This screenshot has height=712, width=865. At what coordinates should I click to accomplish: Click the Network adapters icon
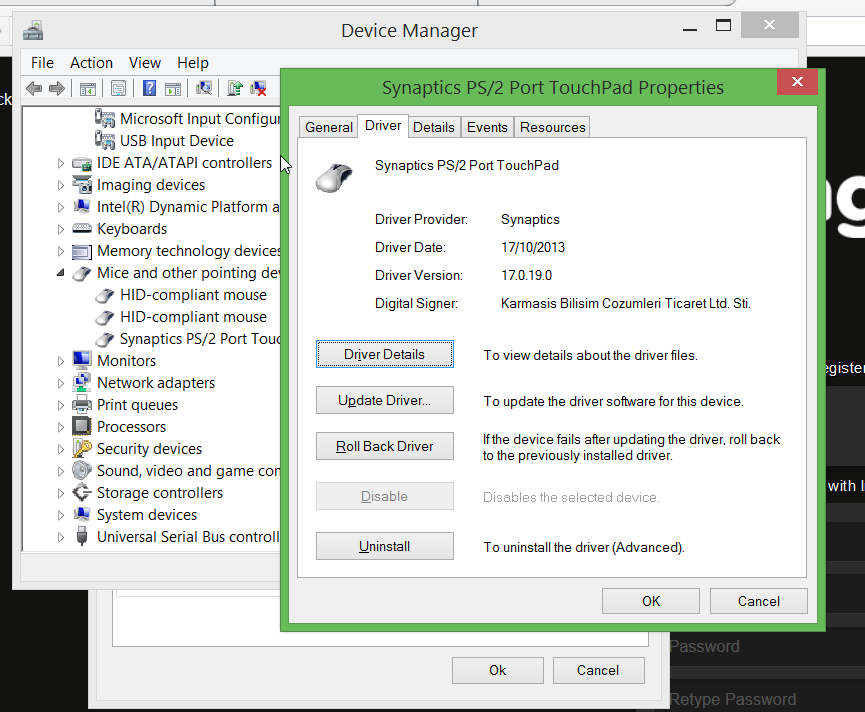(82, 382)
